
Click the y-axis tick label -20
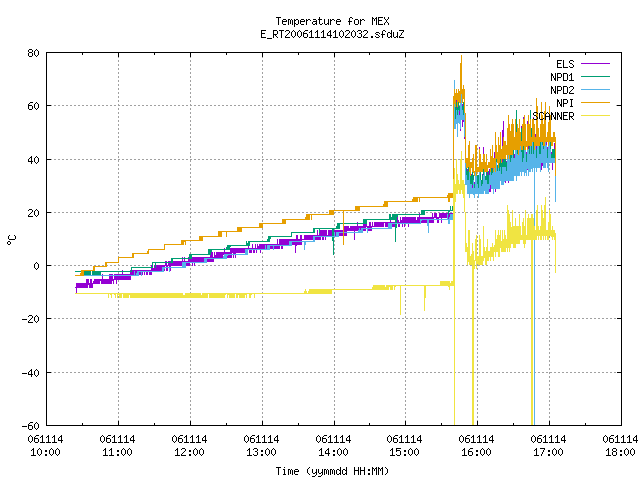pyautogui.click(x=31, y=319)
